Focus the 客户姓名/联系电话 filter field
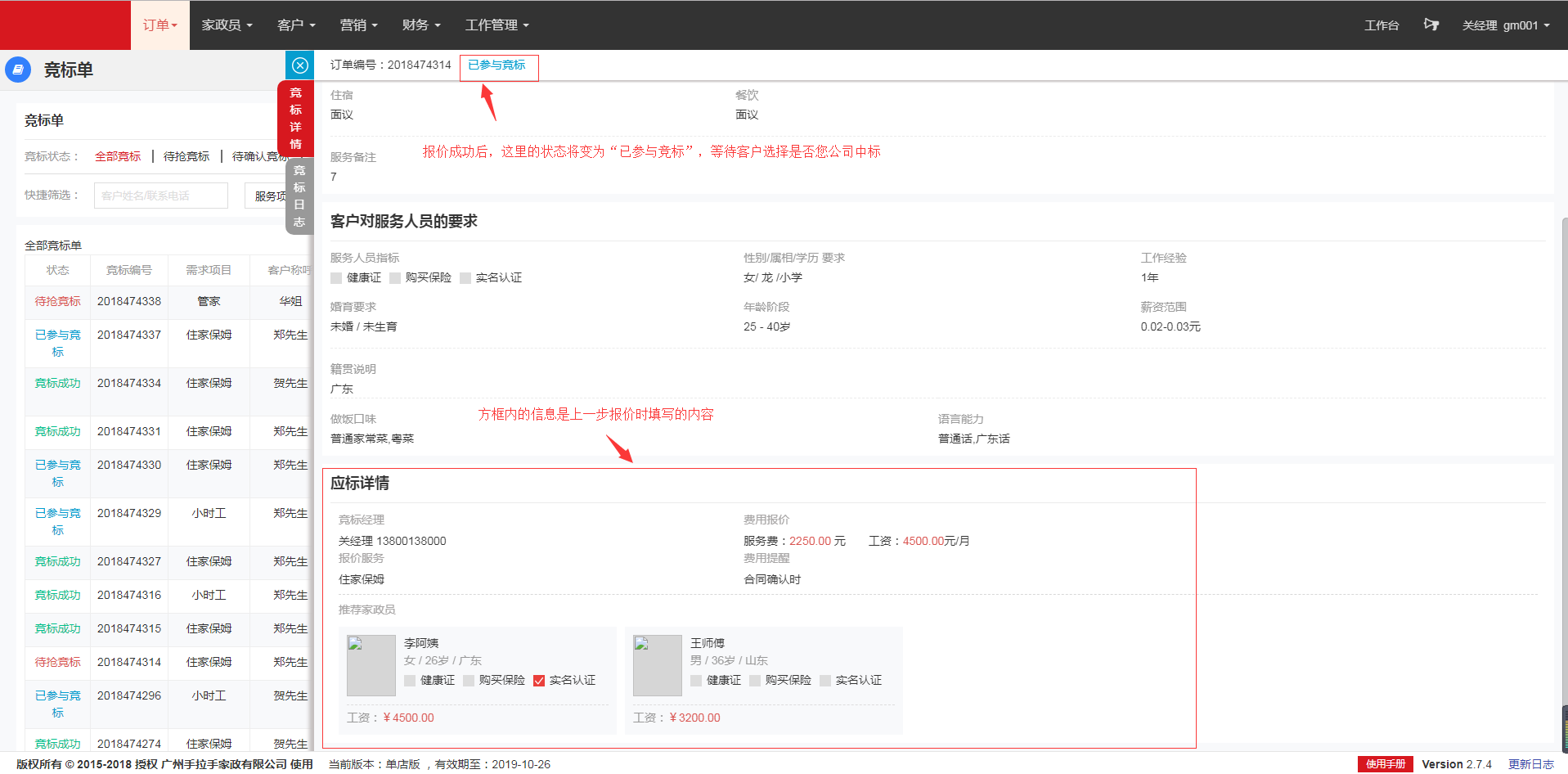Image resolution: width=1568 pixels, height=774 pixels. point(161,196)
